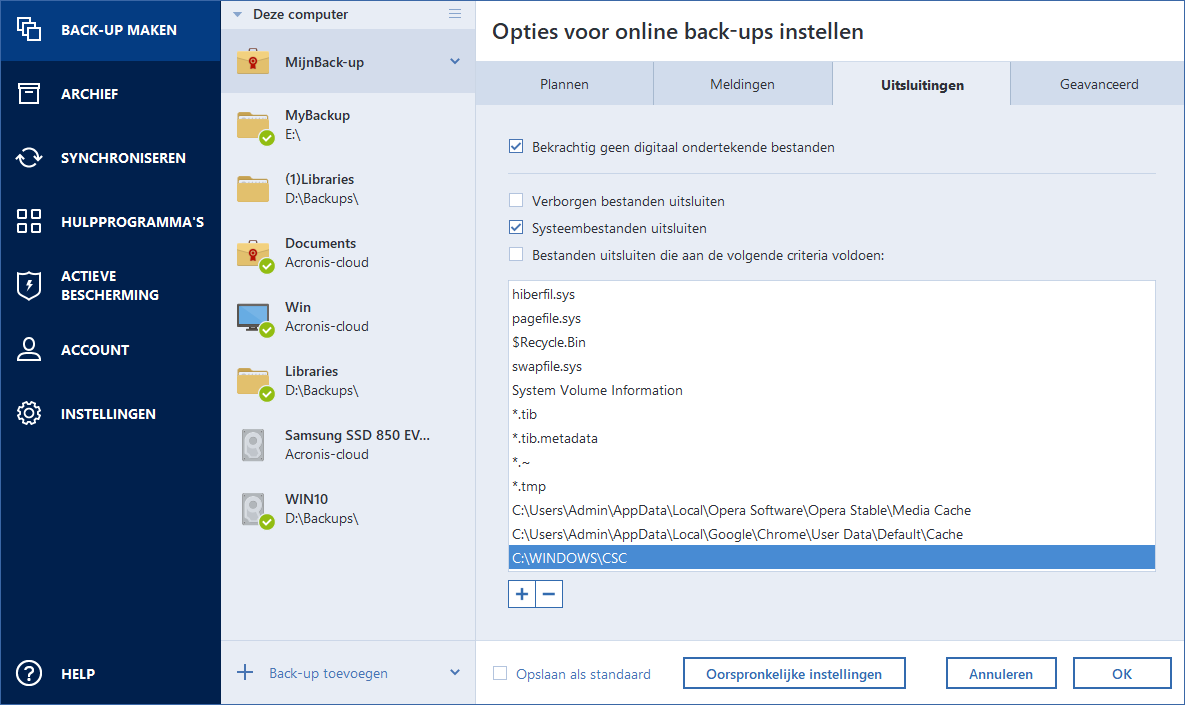The width and height of the screenshot is (1185, 705).
Task: Confirm with the OK button
Action: coord(1122,673)
